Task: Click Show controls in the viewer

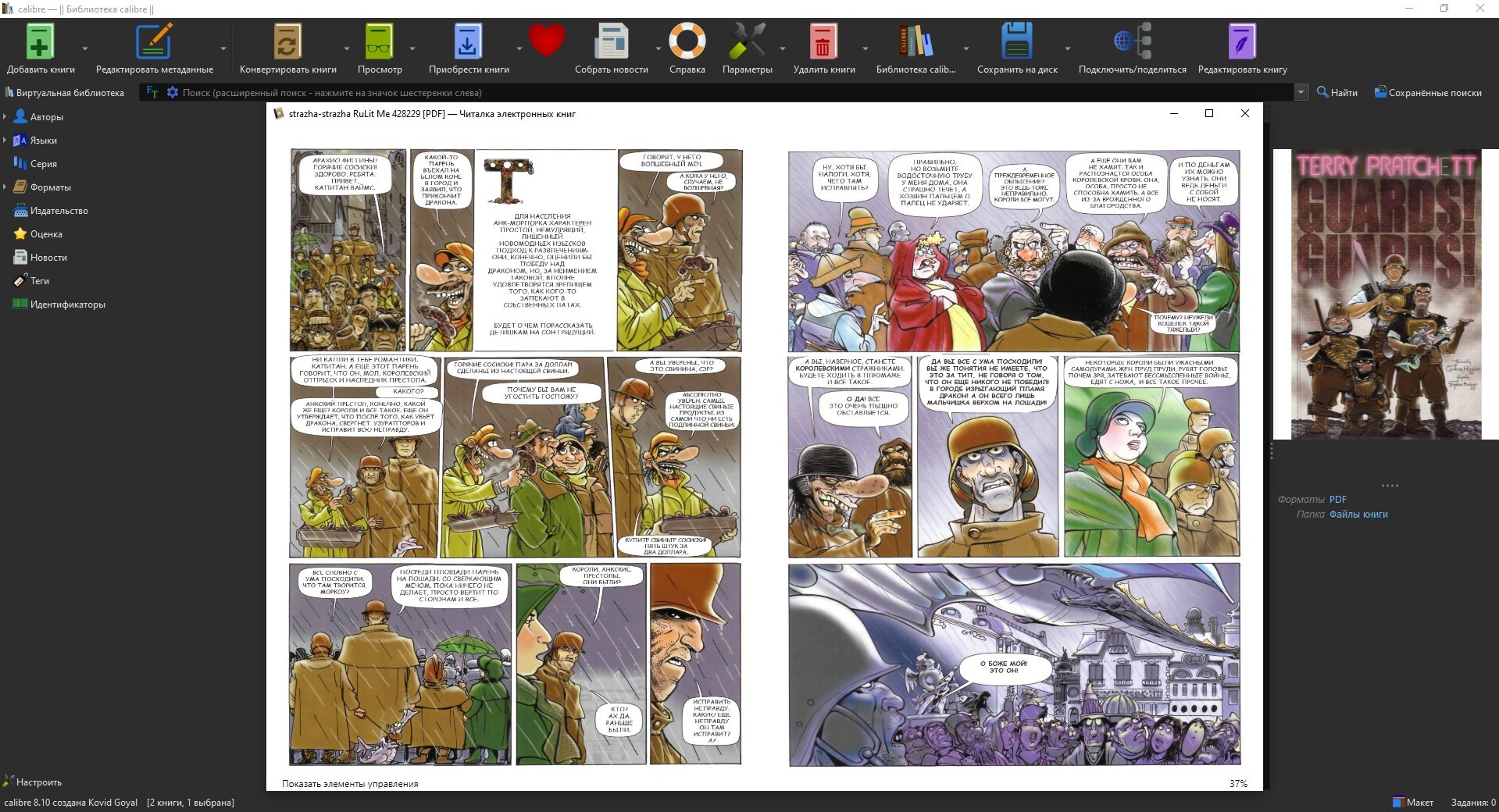Action: click(350, 783)
